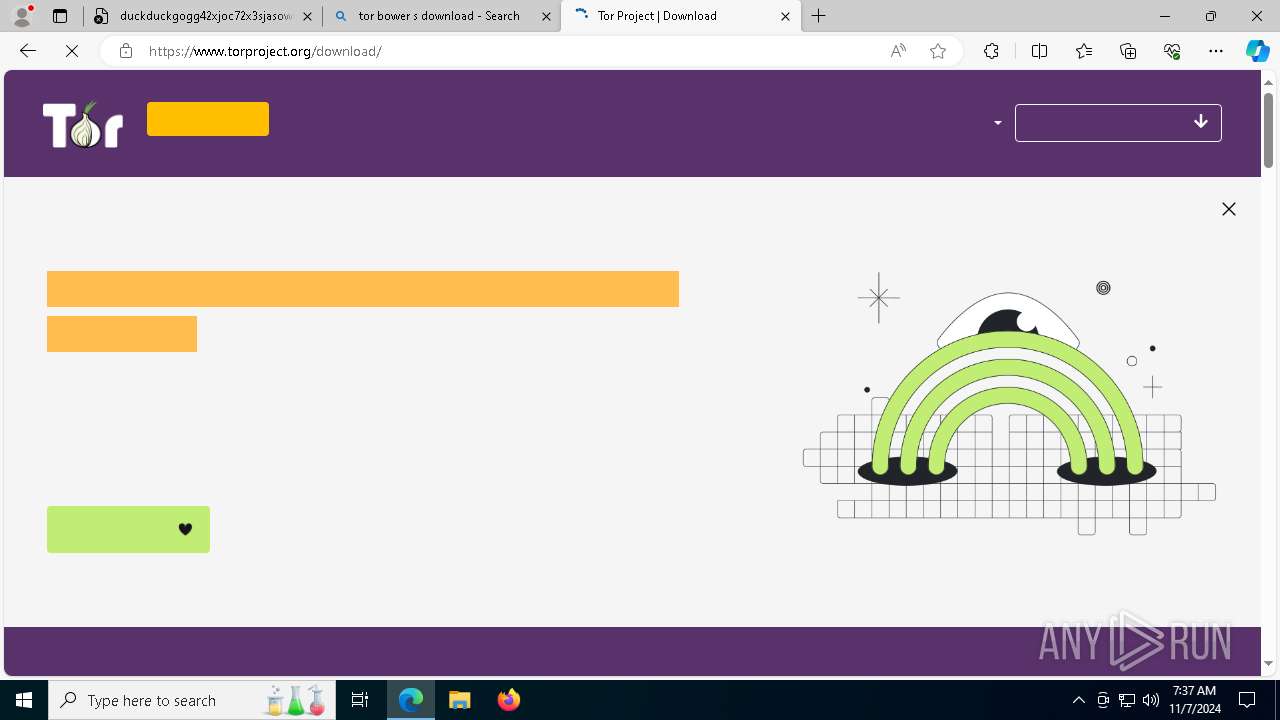1280x720 pixels.
Task: Click the page vertical scrollbar thumb
Action: click(x=1269, y=130)
